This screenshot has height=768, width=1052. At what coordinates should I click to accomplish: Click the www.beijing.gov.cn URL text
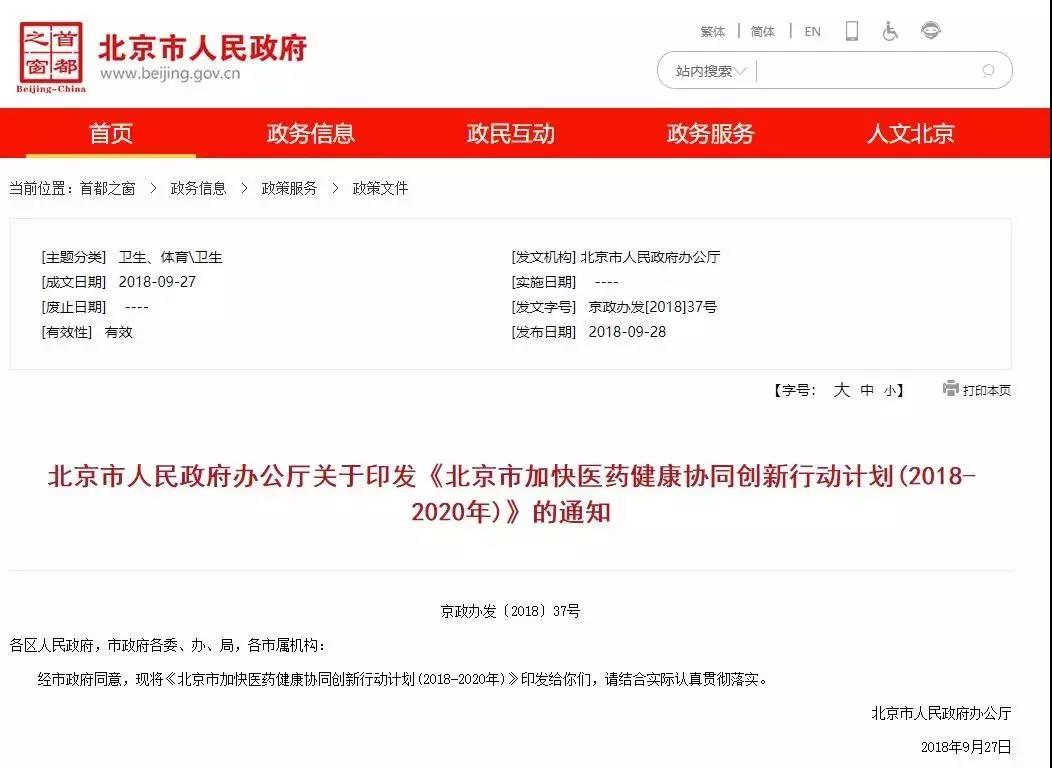coord(170,73)
